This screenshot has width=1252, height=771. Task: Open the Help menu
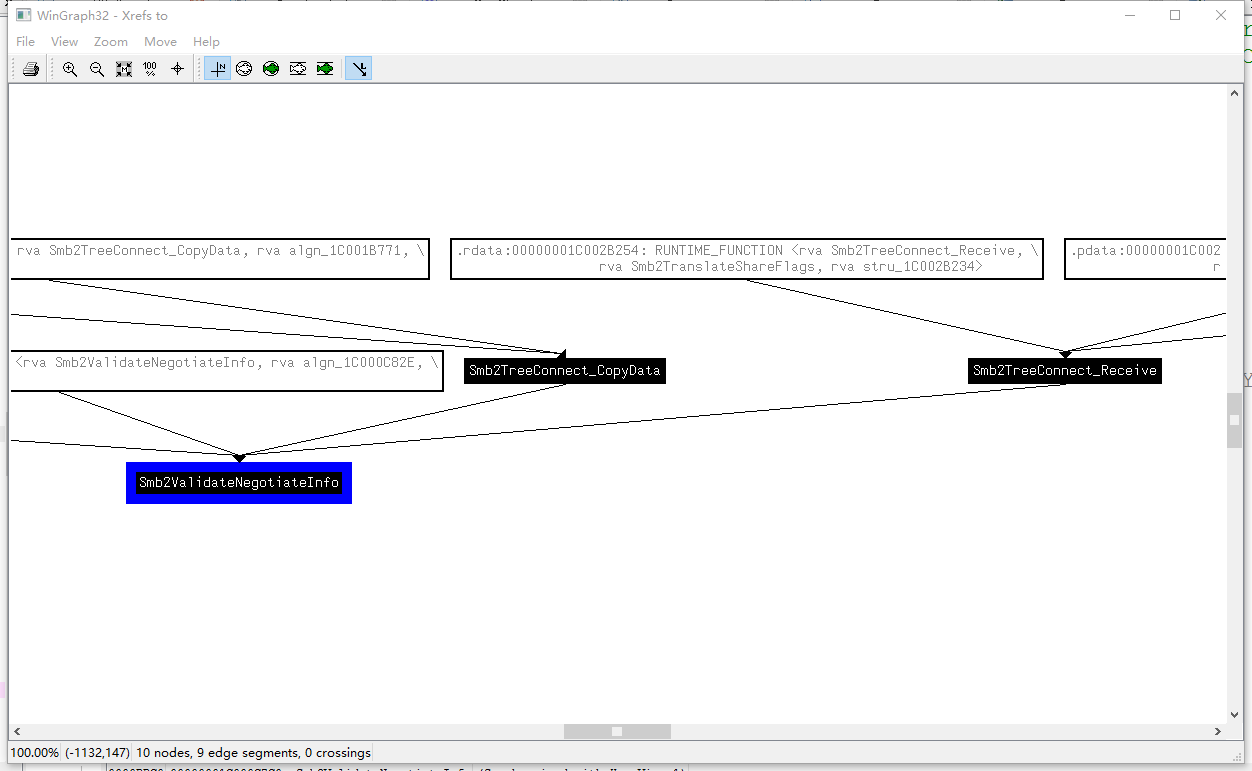click(206, 42)
